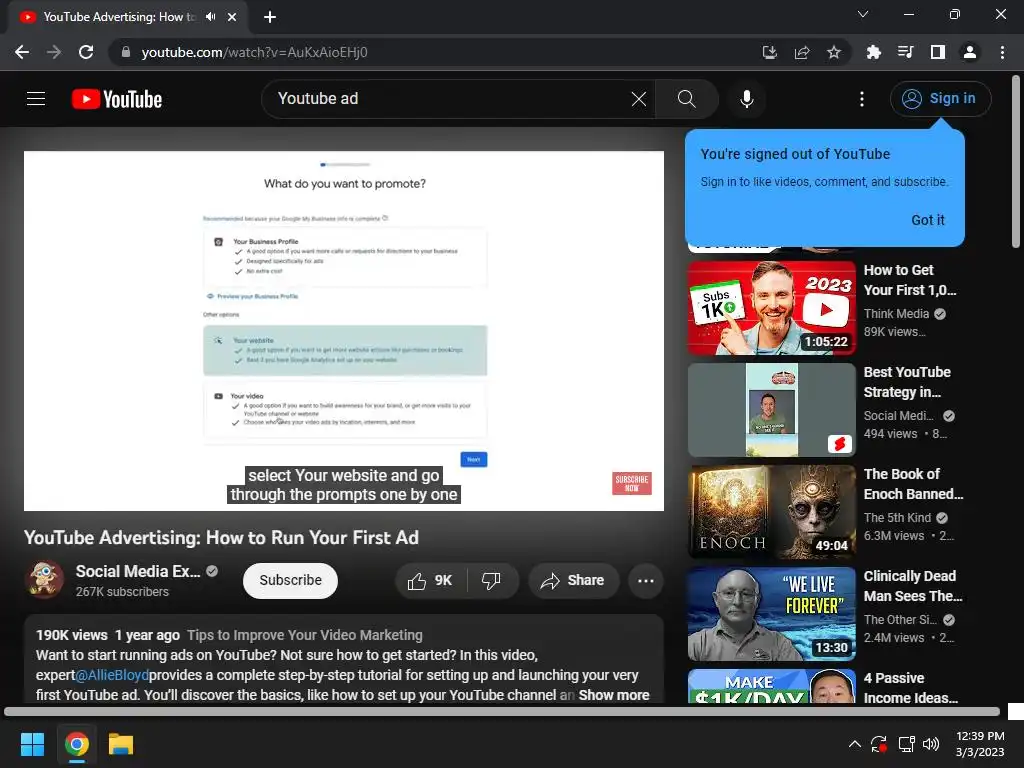Click the magnifier search button
Viewport: 1024px width, 768px height.
click(686, 99)
